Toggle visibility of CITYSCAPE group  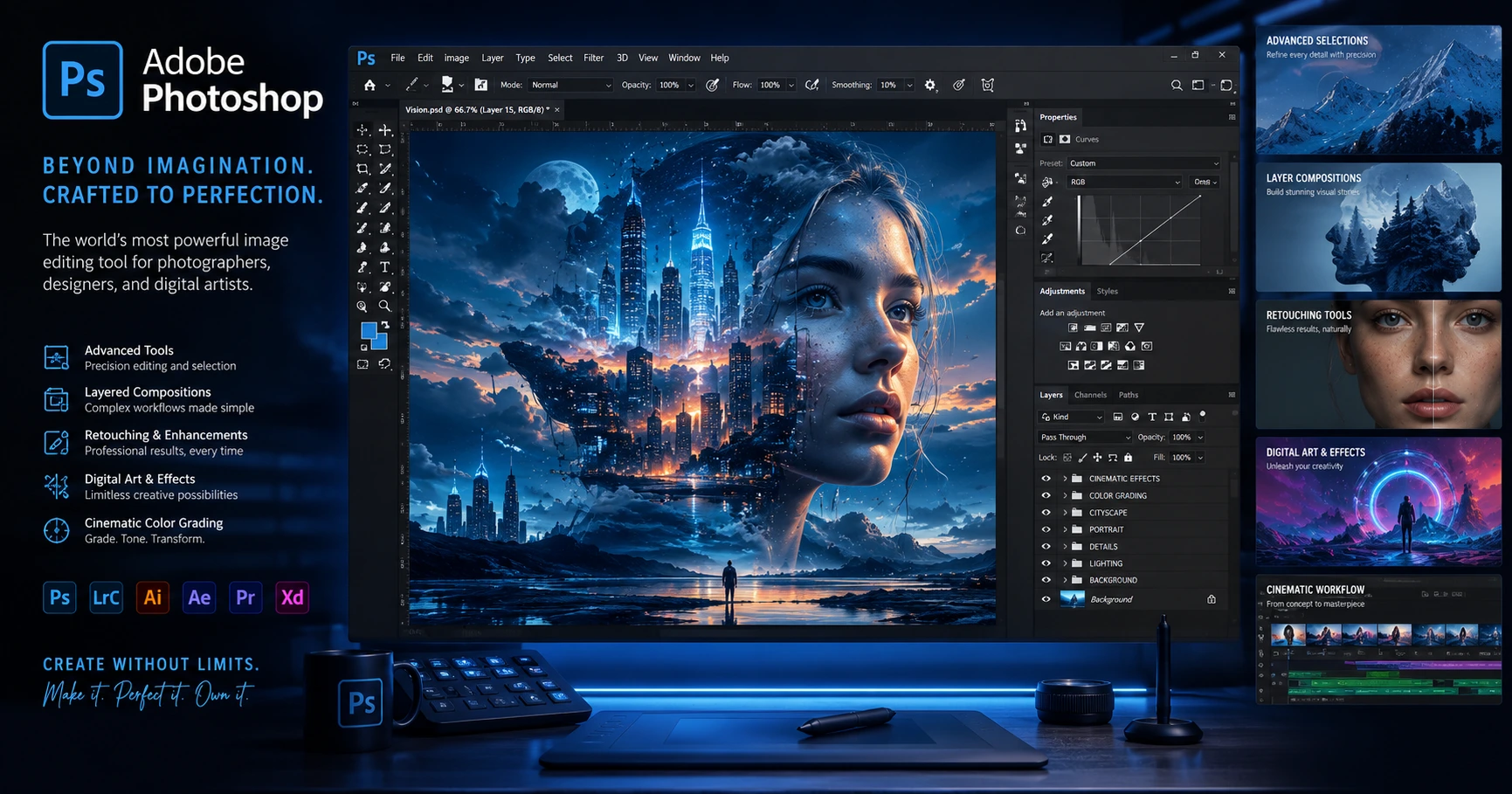click(1046, 513)
